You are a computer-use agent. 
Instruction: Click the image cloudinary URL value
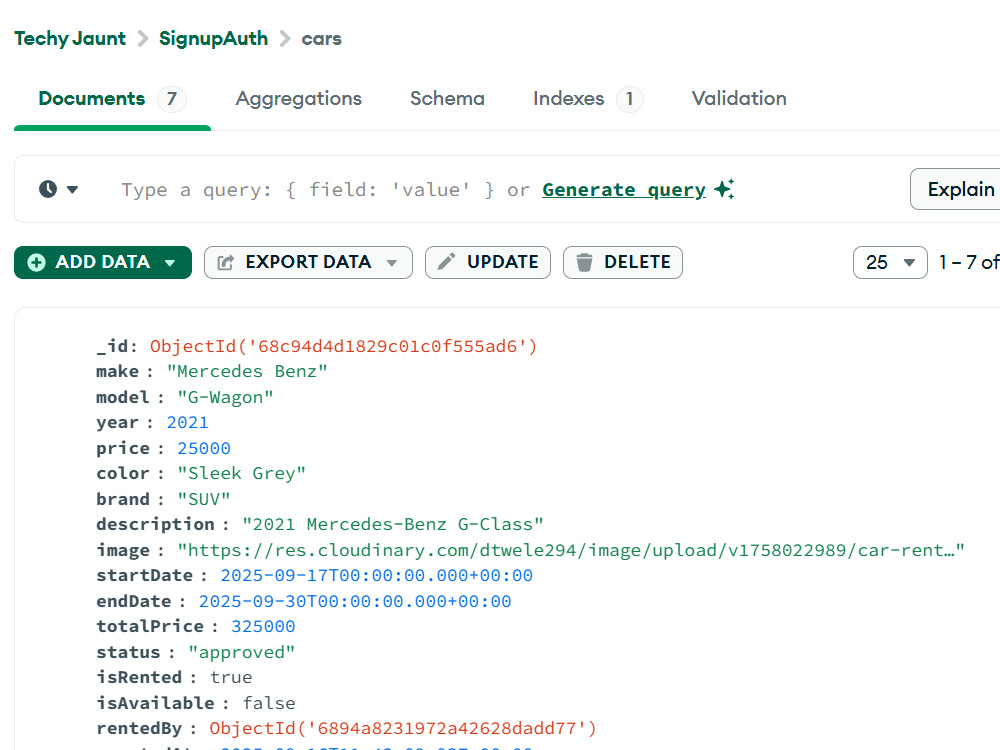point(571,550)
